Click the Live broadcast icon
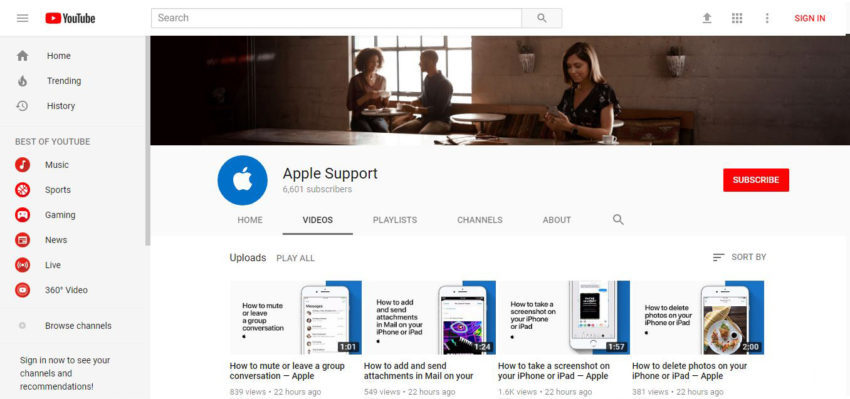This screenshot has height=399, width=850. point(22,265)
